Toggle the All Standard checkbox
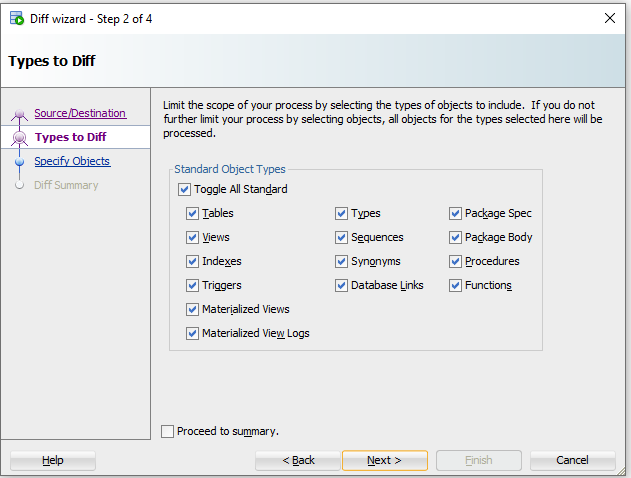This screenshot has width=631, height=478. coord(184,190)
